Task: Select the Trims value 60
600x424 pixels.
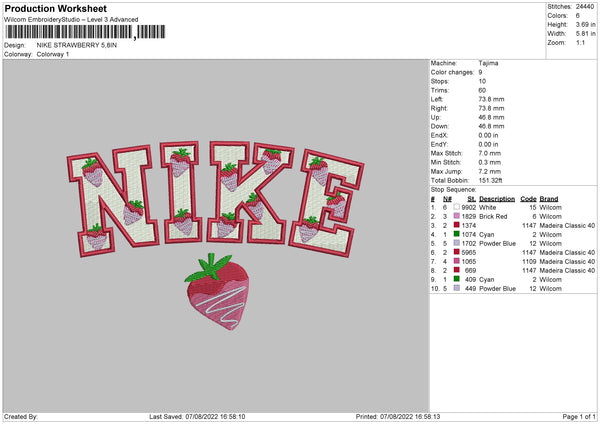Action: 482,90
